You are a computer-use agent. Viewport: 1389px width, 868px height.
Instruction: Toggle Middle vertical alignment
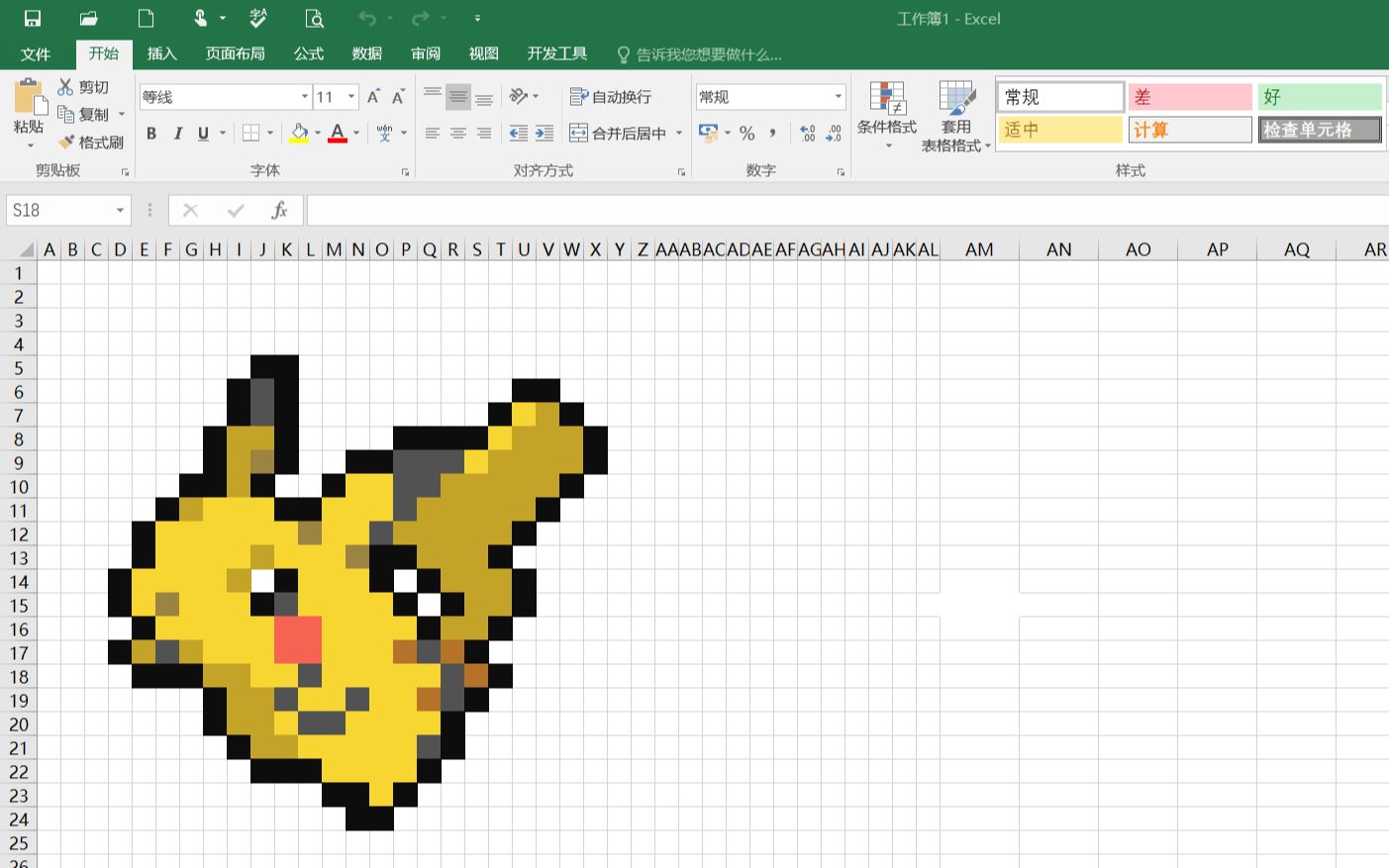pyautogui.click(x=458, y=96)
